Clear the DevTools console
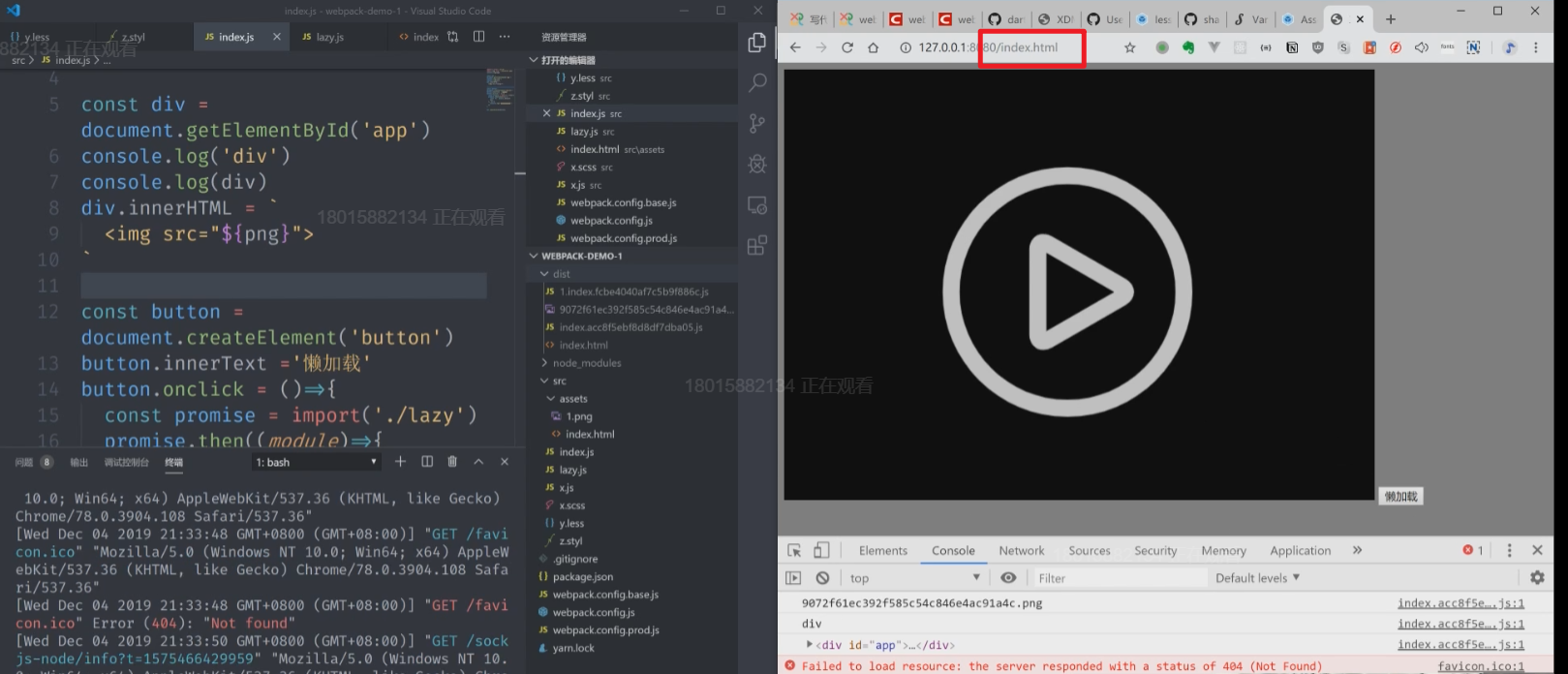This screenshot has width=1568, height=674. tap(822, 578)
